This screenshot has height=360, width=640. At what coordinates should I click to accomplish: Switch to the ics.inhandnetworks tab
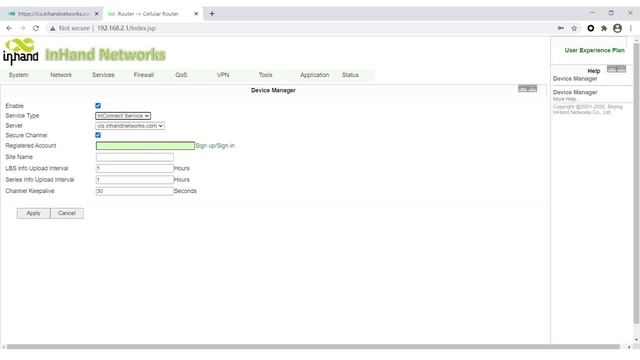pyautogui.click(x=53, y=13)
